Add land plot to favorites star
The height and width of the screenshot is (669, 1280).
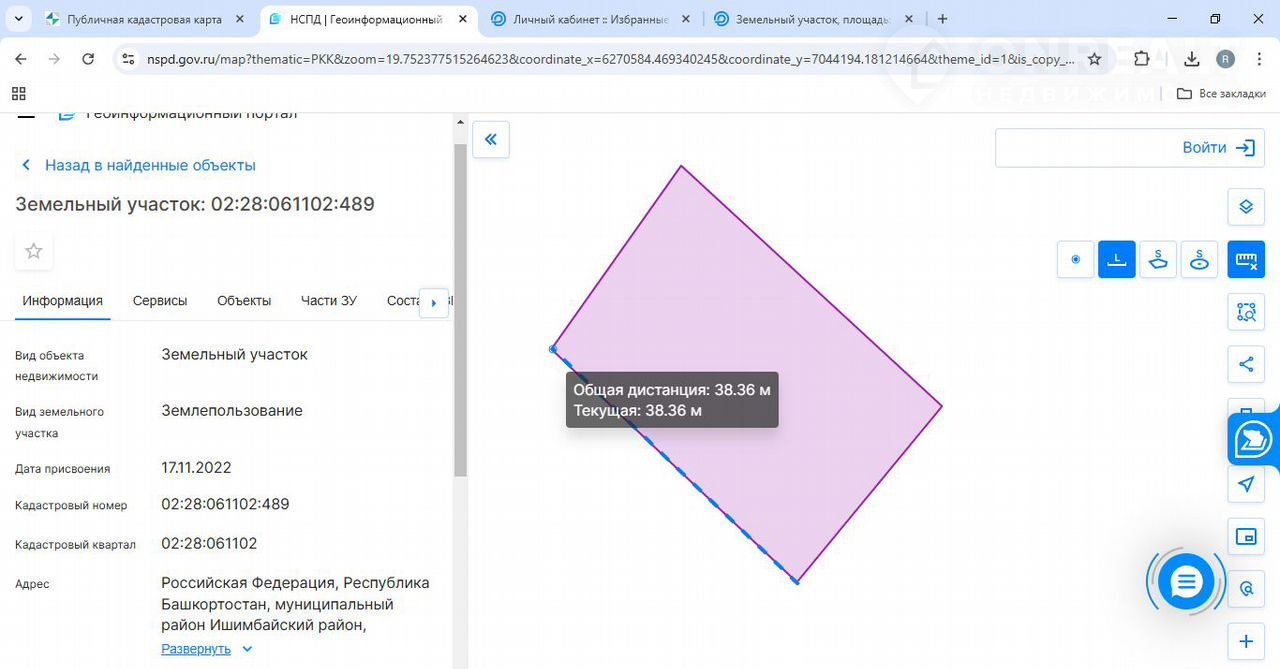tap(34, 251)
